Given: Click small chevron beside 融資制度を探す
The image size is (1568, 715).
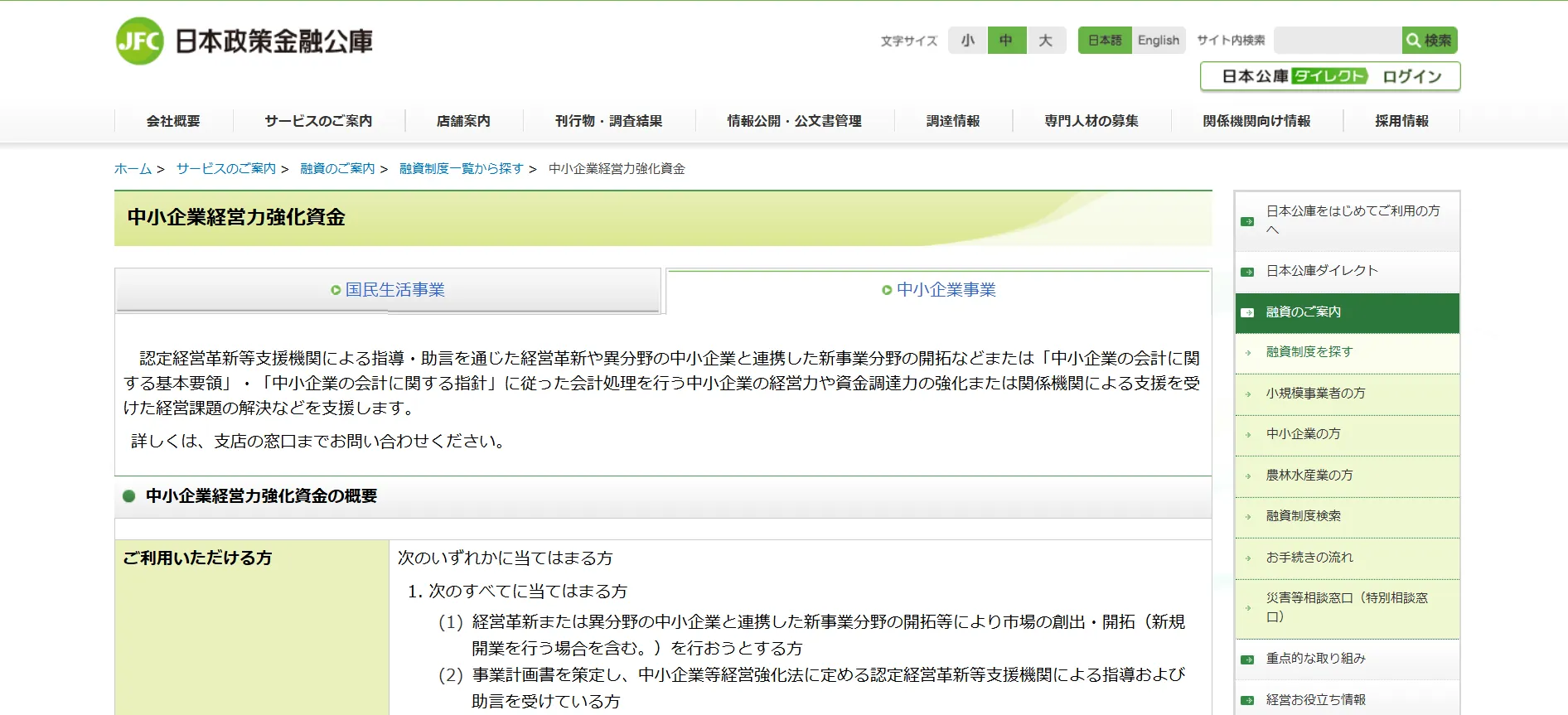Looking at the screenshot, I should point(1248,353).
